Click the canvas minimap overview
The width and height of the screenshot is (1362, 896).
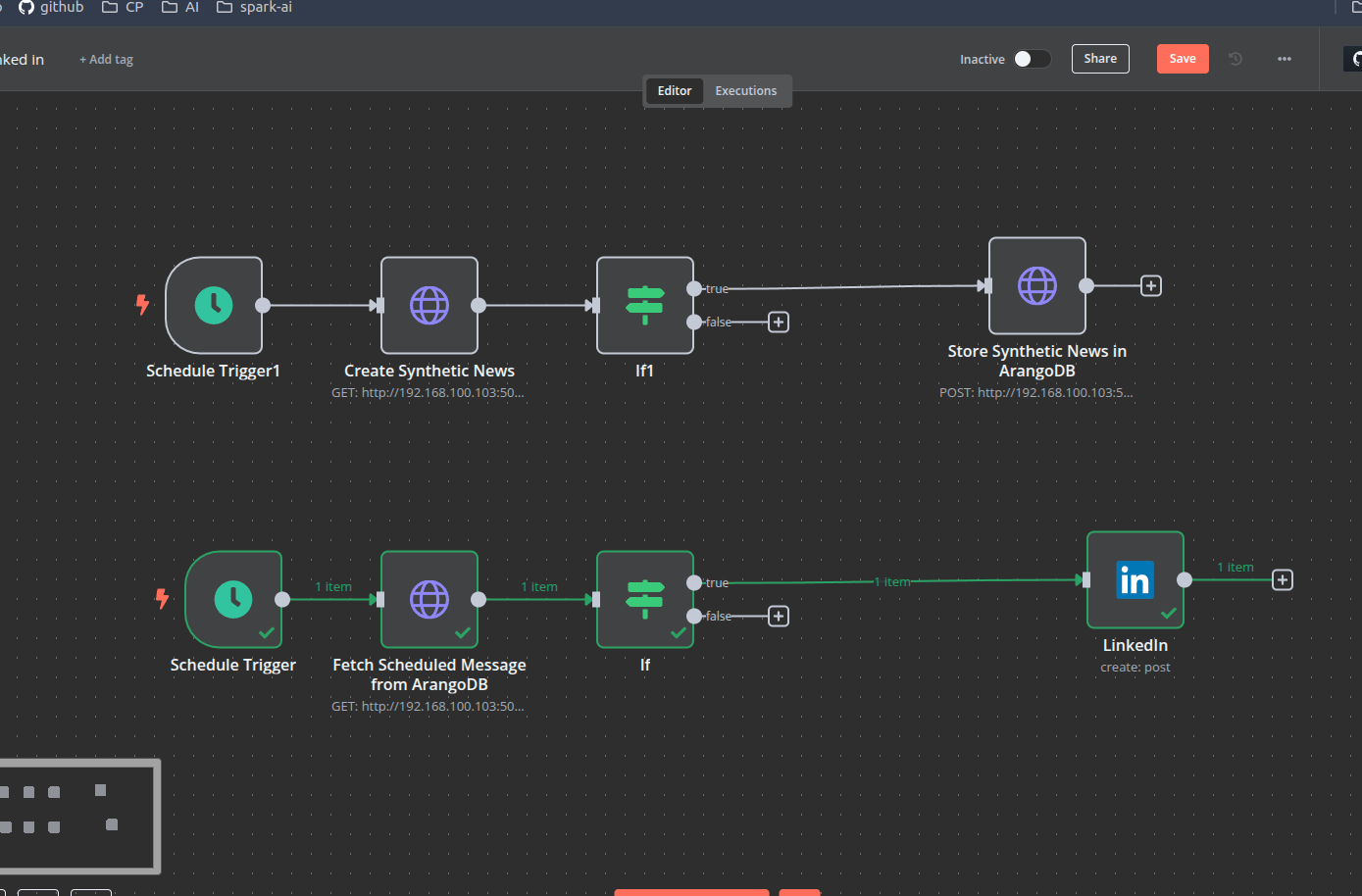[x=78, y=816]
